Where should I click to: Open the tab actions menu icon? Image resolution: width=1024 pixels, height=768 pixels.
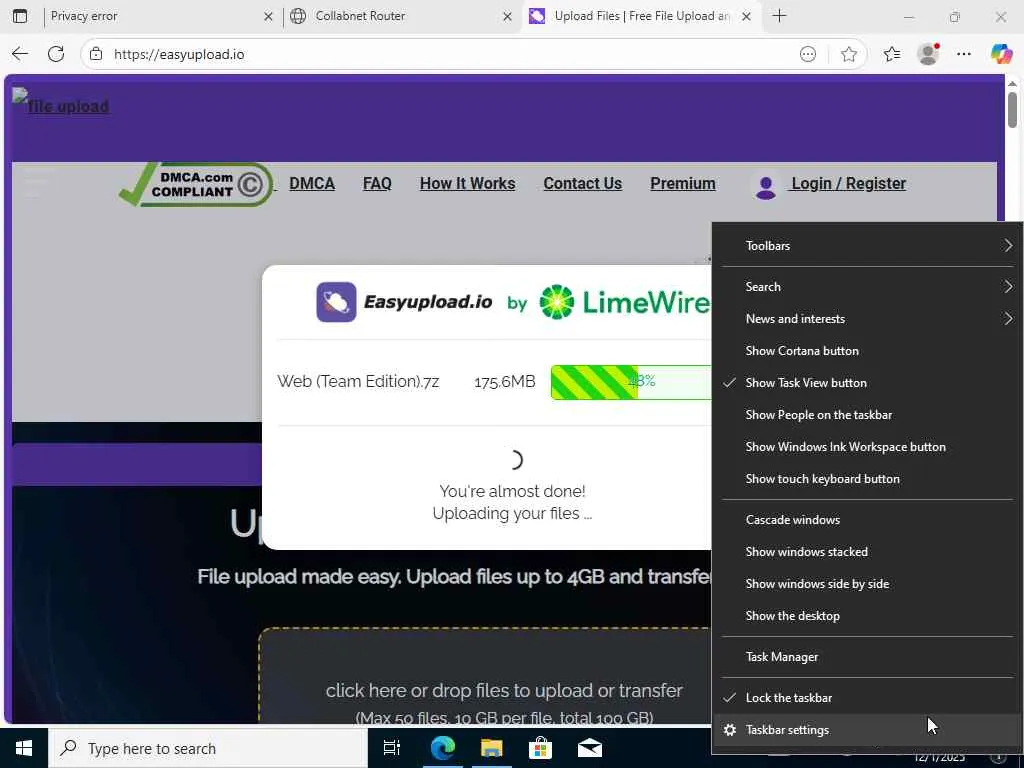click(x=20, y=16)
